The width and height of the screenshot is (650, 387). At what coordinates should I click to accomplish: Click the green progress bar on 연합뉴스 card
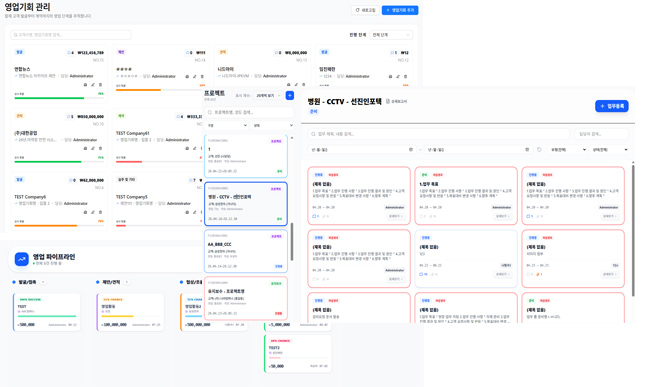(49, 98)
